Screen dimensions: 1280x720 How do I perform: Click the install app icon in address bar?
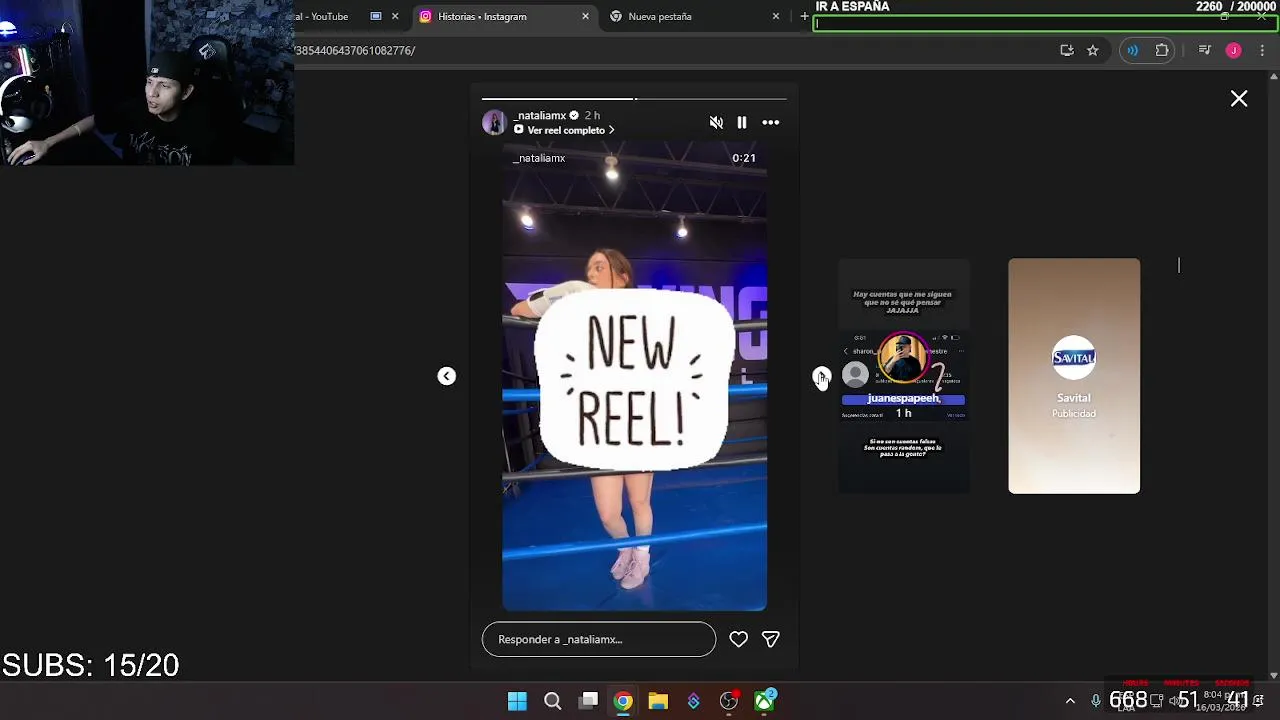tap(1067, 50)
